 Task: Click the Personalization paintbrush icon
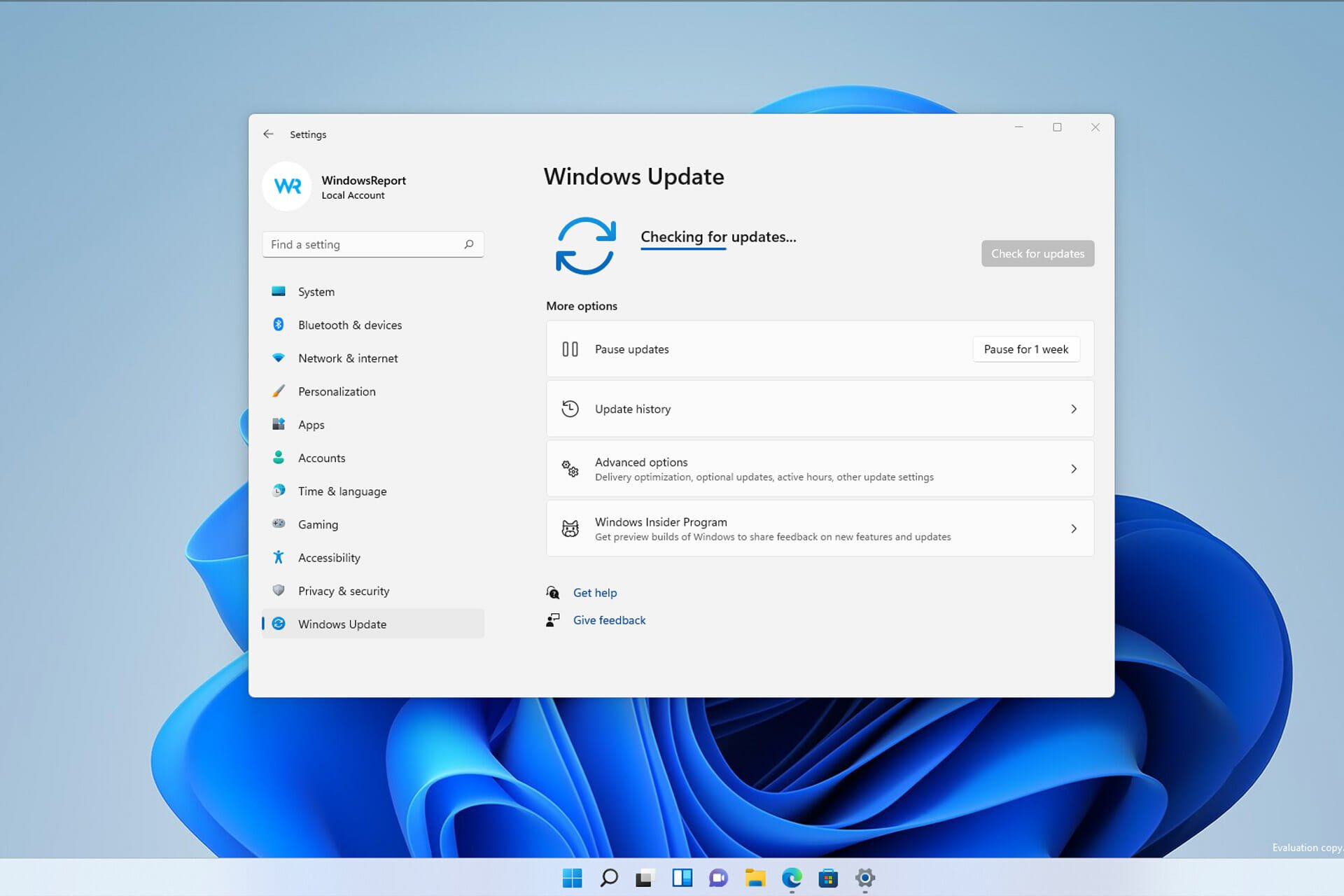coord(279,391)
